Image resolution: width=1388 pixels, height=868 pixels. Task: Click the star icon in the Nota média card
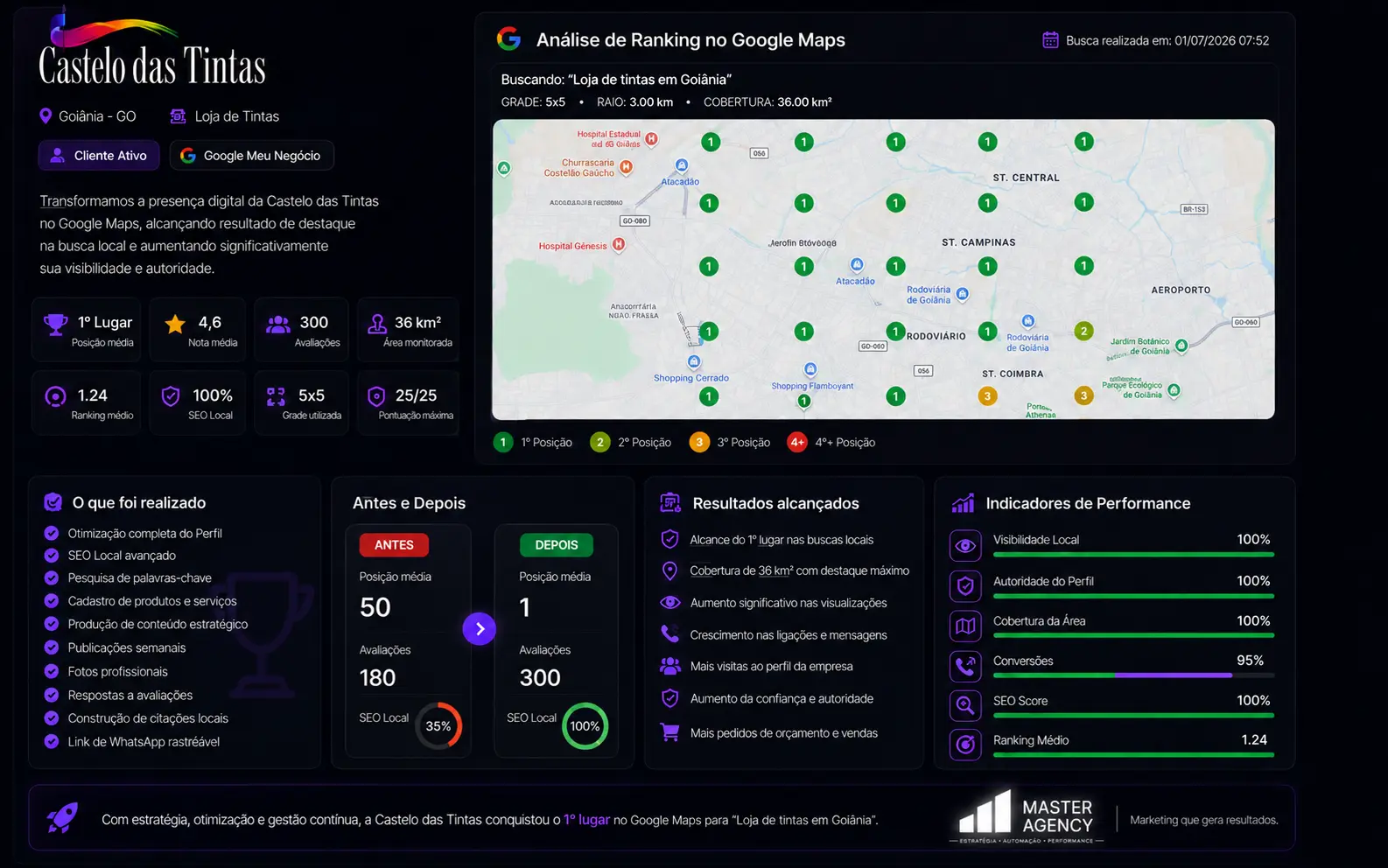[x=175, y=325]
